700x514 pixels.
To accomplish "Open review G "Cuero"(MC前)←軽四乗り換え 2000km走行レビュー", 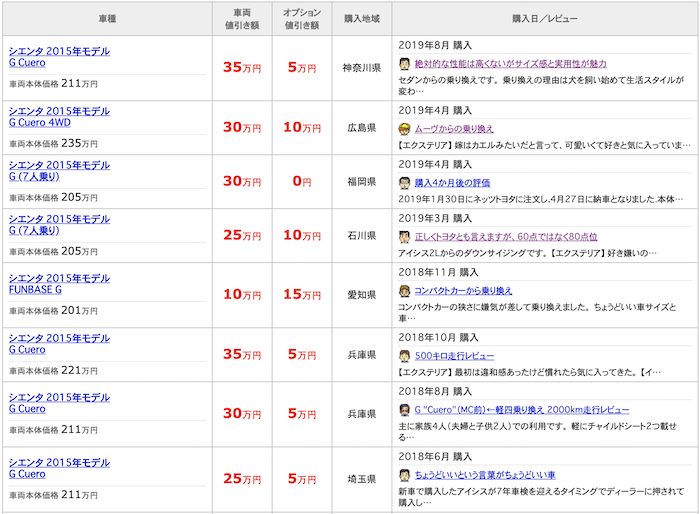I will [522, 410].
